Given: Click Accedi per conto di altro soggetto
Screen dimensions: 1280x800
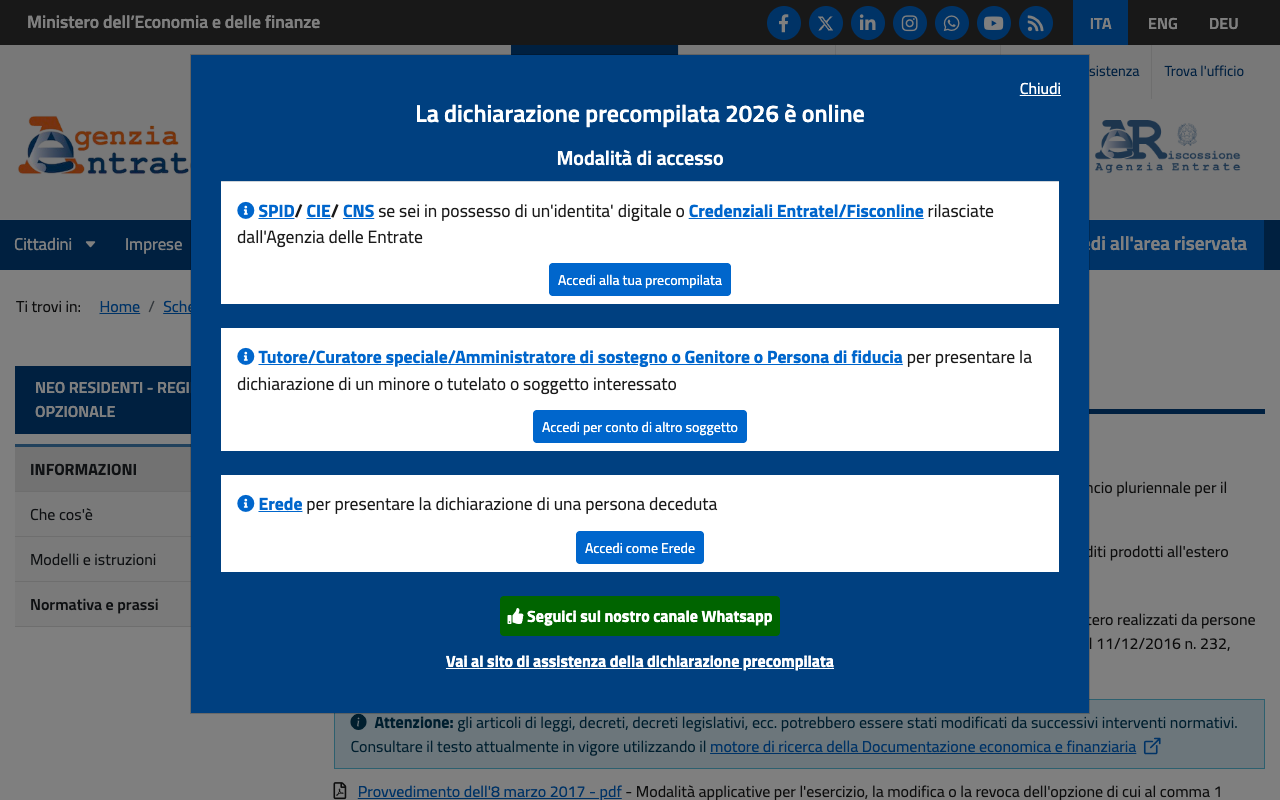Looking at the screenshot, I should (640, 427).
